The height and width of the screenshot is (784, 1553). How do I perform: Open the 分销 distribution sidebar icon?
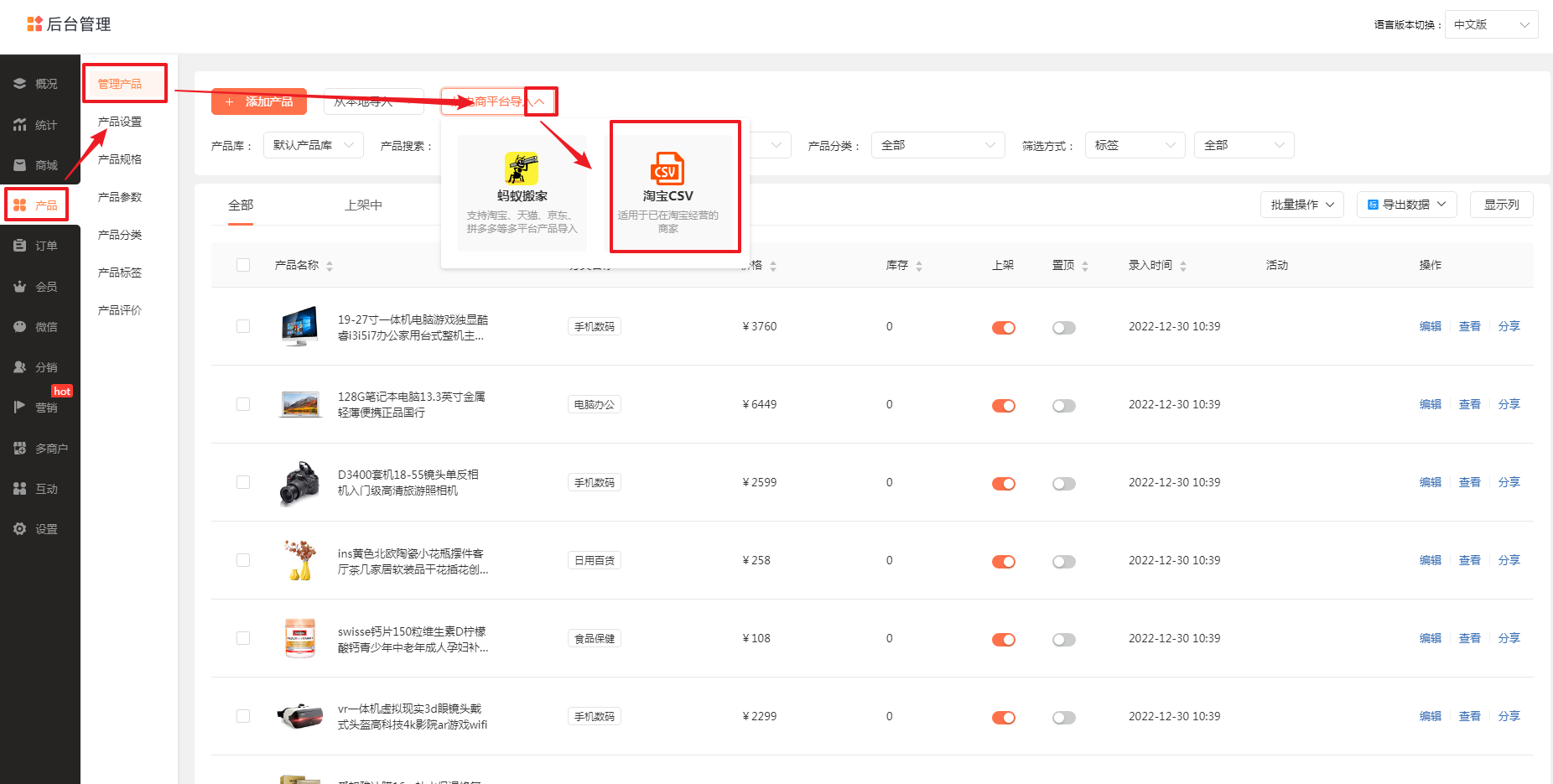coord(20,367)
